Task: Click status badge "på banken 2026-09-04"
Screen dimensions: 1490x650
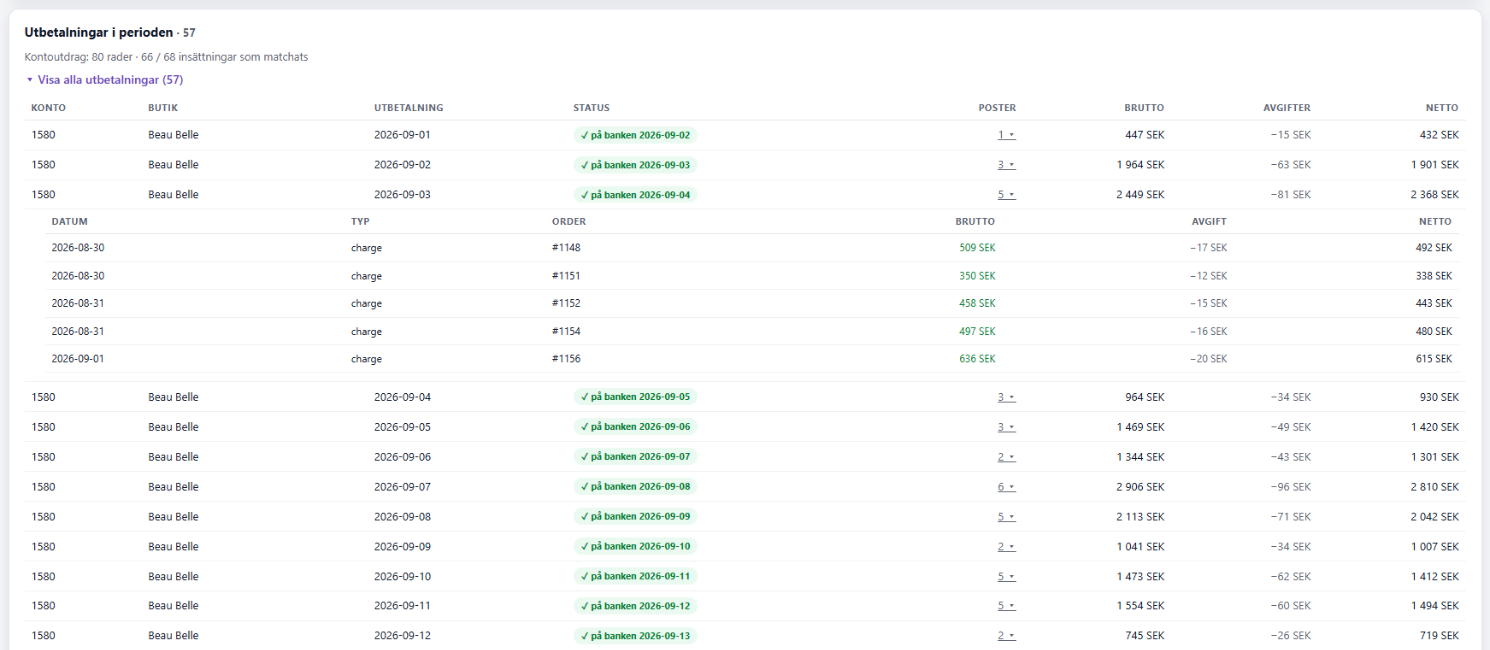Action: point(635,195)
